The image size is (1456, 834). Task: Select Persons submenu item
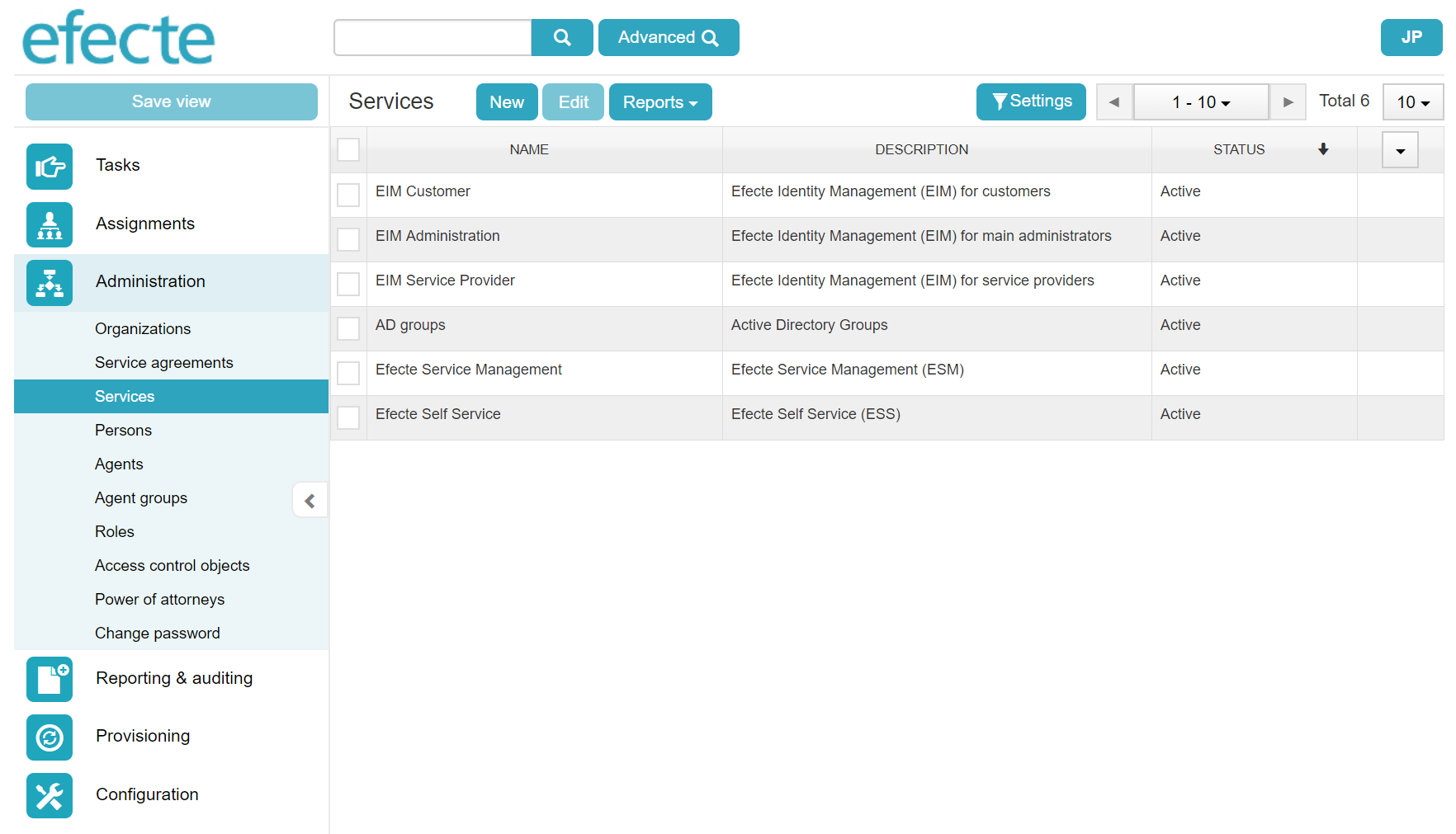(x=172, y=430)
